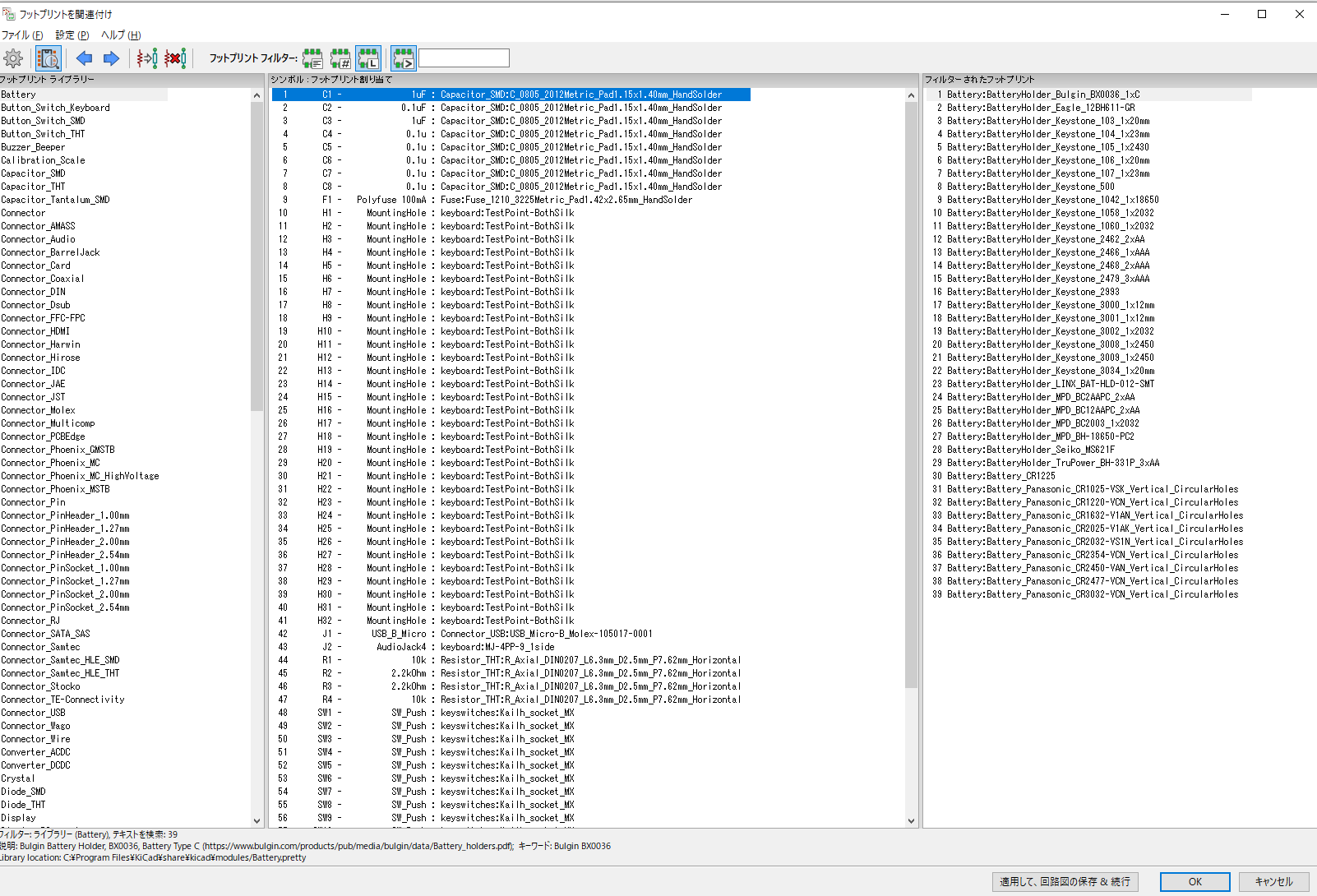Screen dimensions: 1317x896
Task: Click symbol list scroll up arrow
Action: click(x=911, y=95)
